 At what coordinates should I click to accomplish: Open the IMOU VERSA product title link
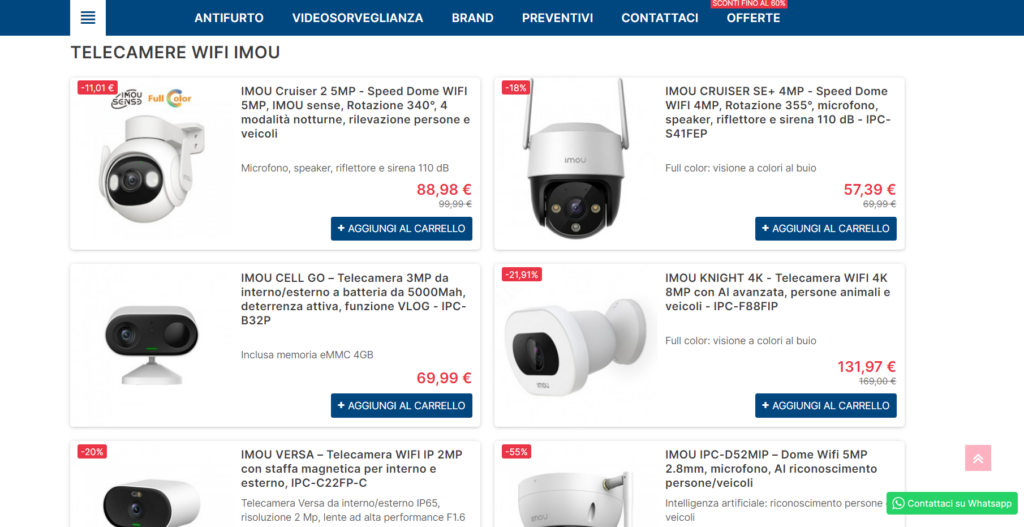(351, 469)
